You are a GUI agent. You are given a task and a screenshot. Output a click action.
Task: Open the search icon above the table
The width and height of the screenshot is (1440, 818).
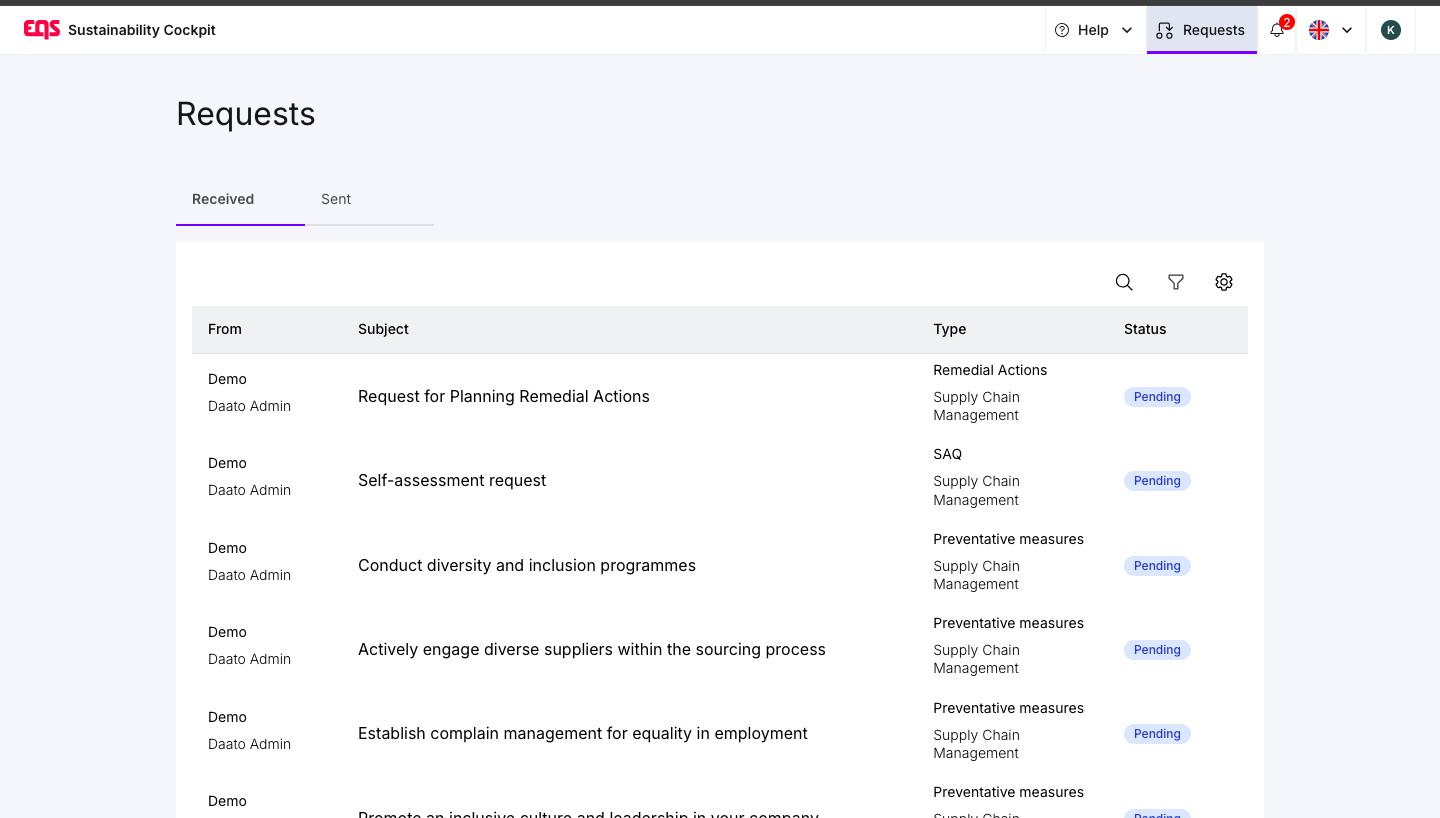1124,283
